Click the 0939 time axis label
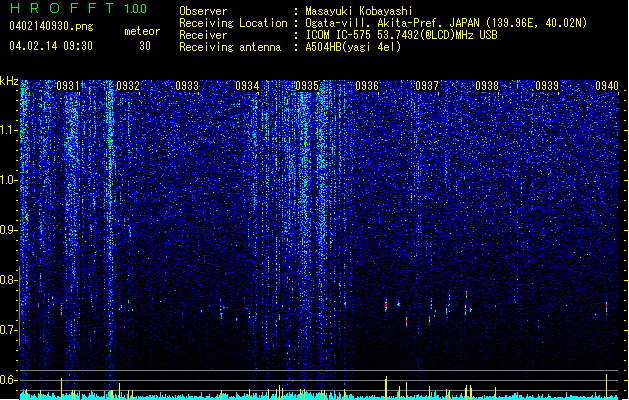Screen dimensions: 629x400 coord(547,86)
